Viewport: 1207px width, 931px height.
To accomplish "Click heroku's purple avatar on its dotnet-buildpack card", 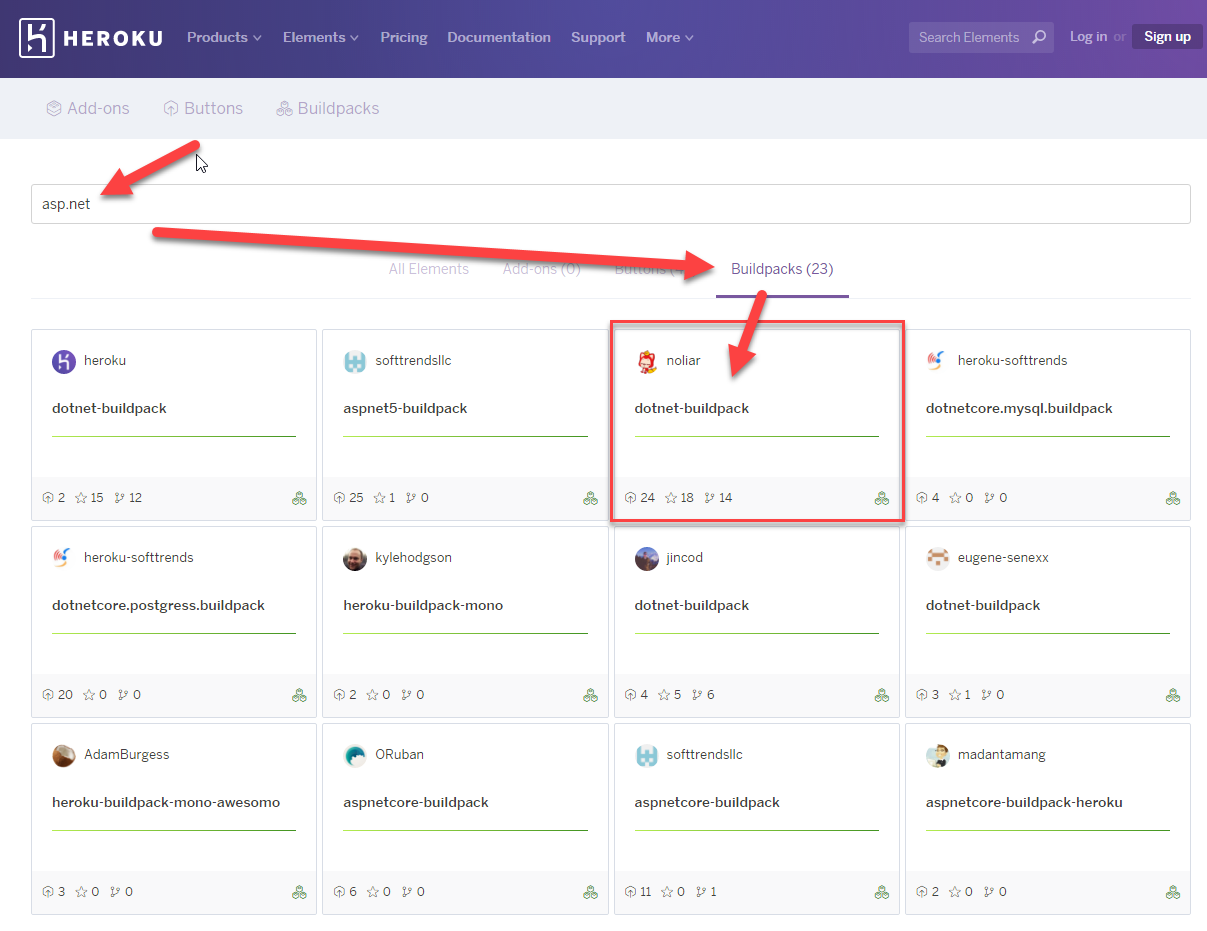I will point(64,361).
